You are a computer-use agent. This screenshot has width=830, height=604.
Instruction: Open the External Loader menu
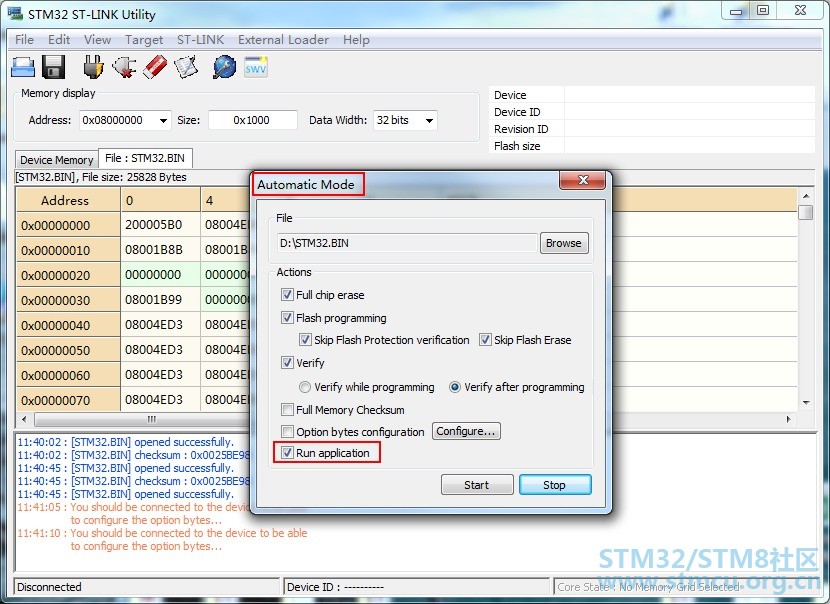point(283,40)
